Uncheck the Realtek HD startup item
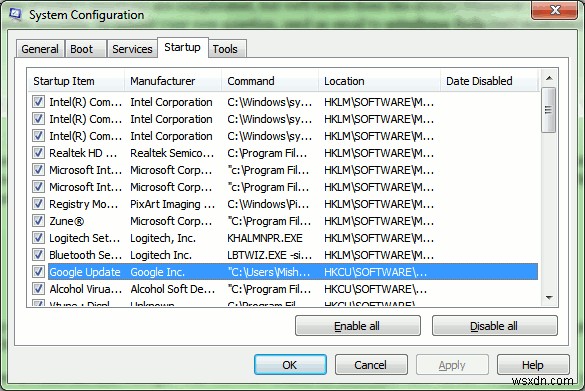This screenshot has width=585, height=391. click(38, 152)
